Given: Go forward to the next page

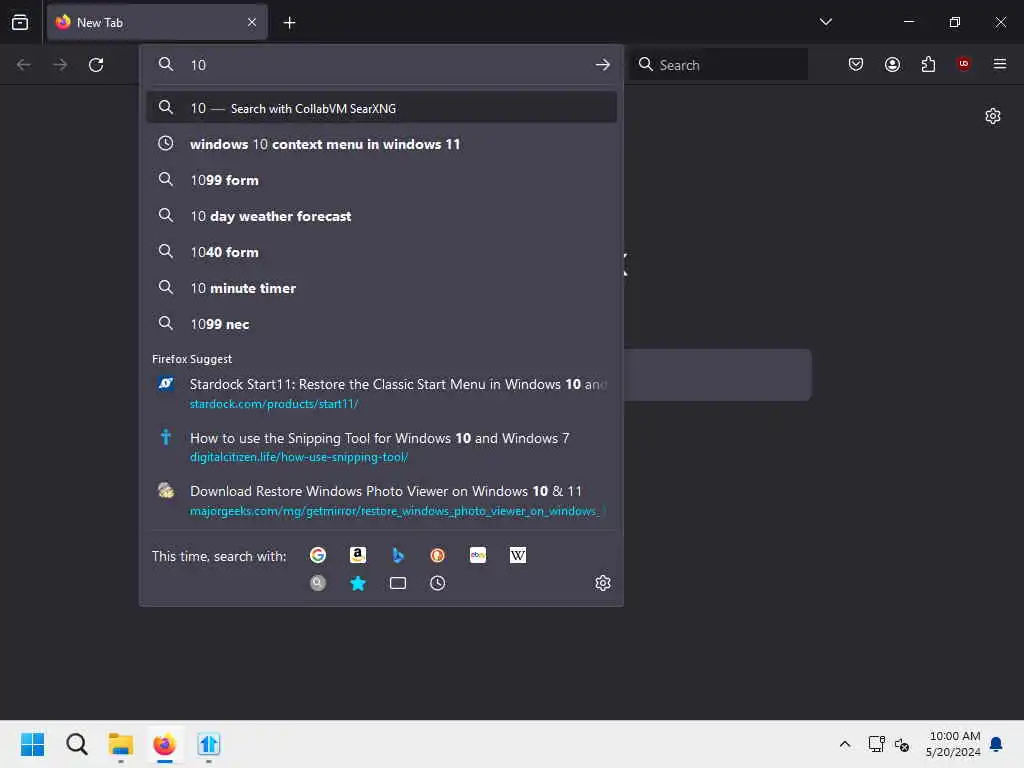Looking at the screenshot, I should click(59, 65).
